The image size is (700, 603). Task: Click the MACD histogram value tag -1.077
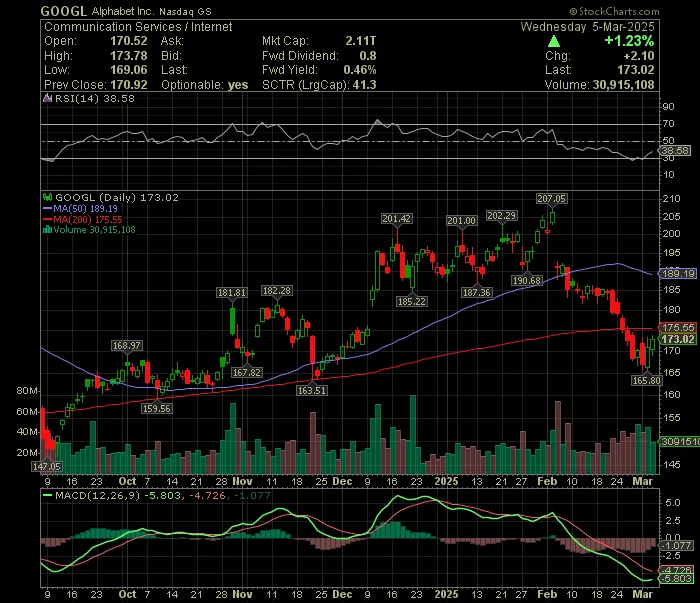[676, 545]
